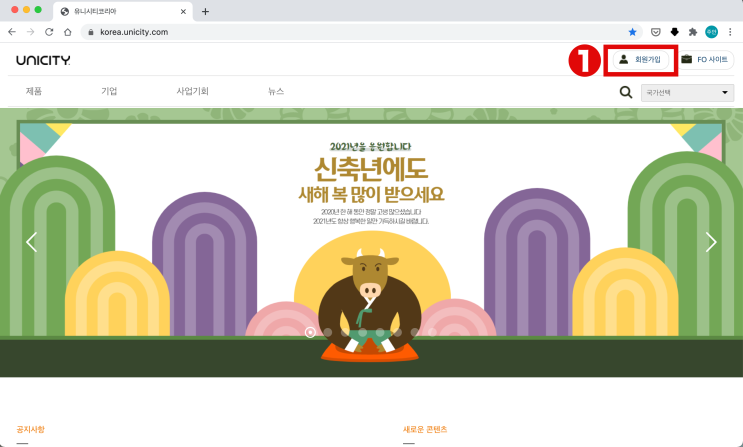This screenshot has width=743, height=447.
Task: Go back using the browser back arrow
Action: coord(12,32)
